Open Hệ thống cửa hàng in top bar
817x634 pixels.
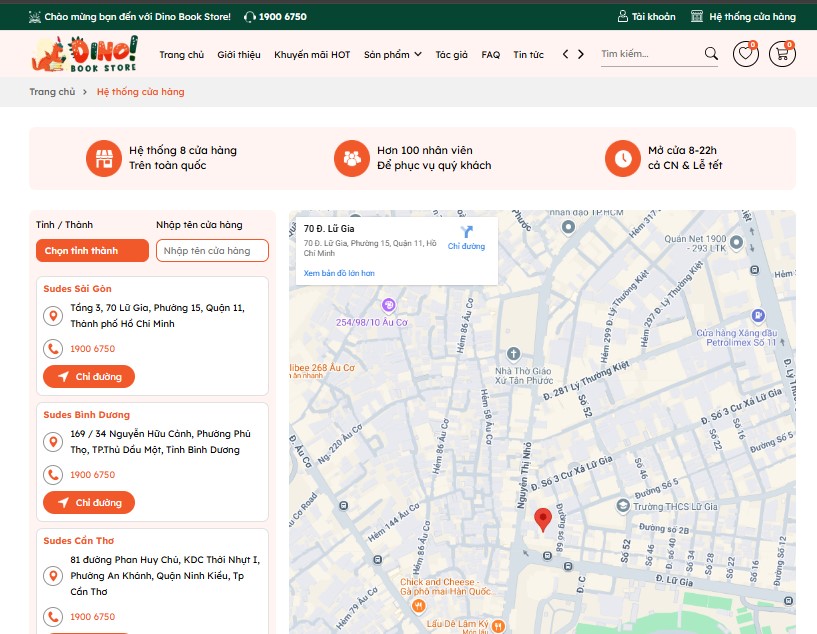coord(744,17)
